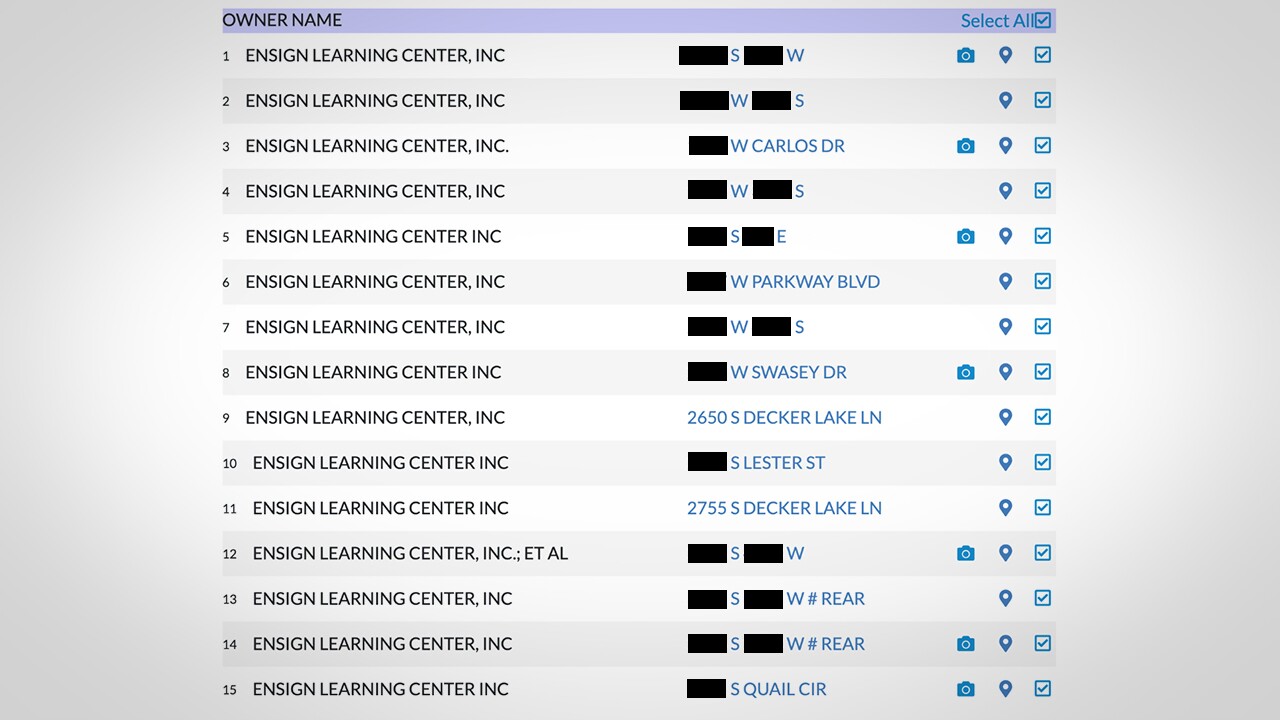Click the camera icon beside S QUAIL CIR
The image size is (1280, 720).
(x=965, y=689)
